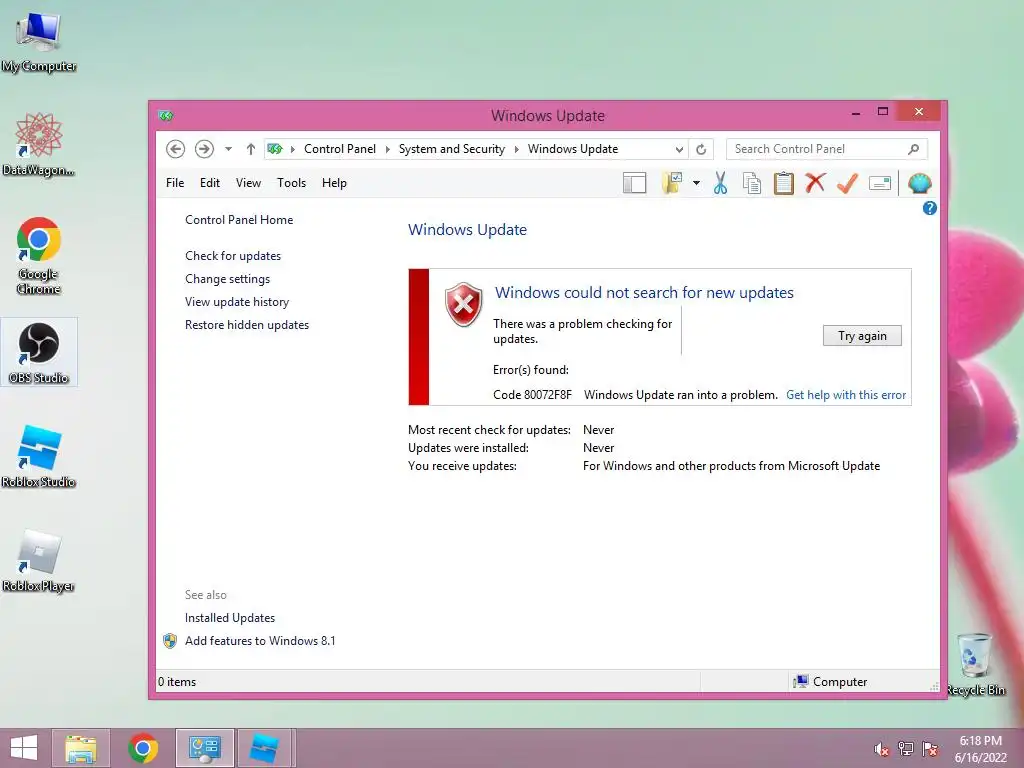Click the Cut scissors icon
The height and width of the screenshot is (768, 1024).
tap(720, 184)
